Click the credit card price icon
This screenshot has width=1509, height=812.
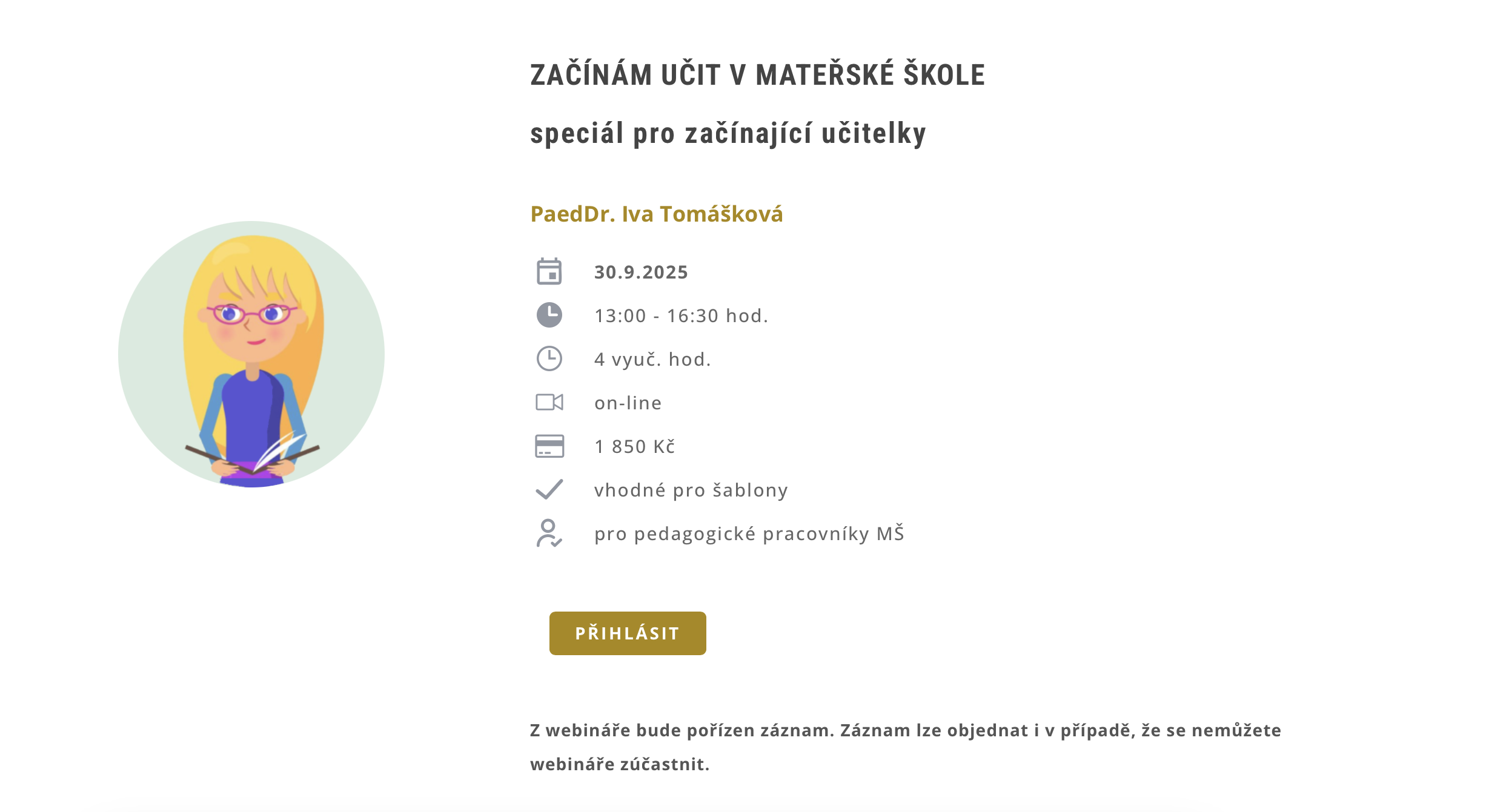[549, 446]
